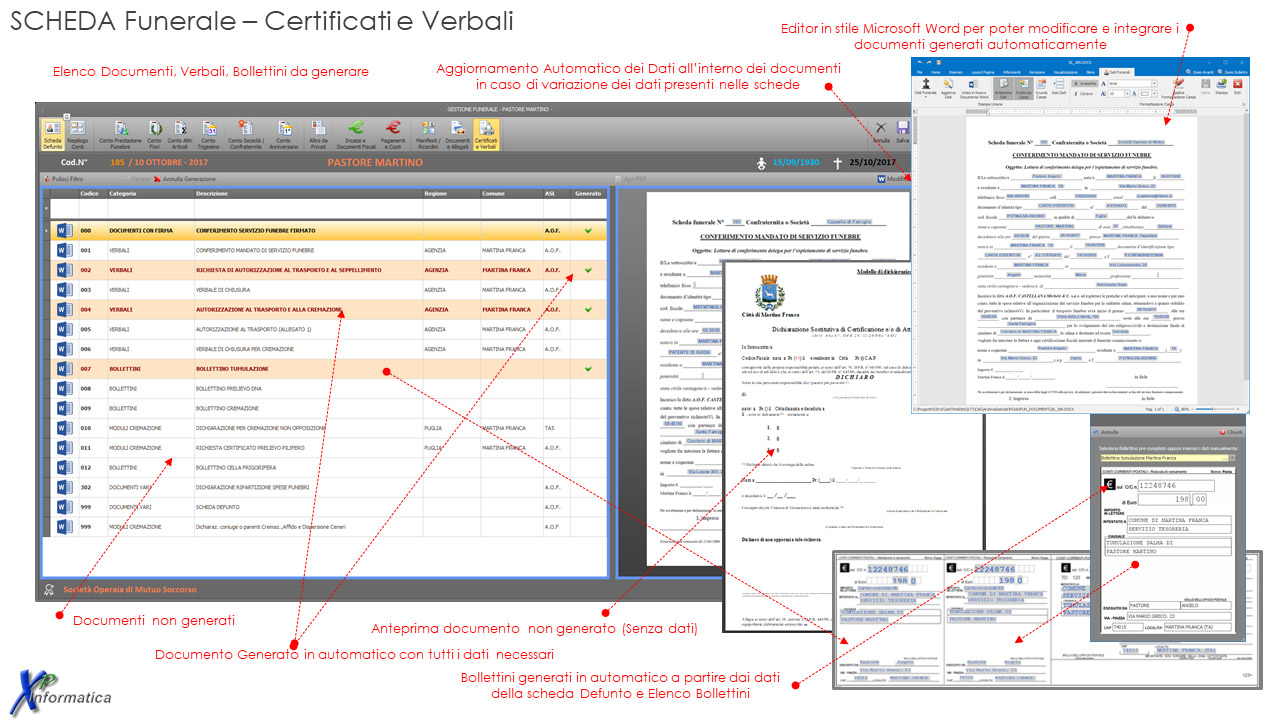The width and height of the screenshot is (1280, 720).
Task: Click the red Exit icon in editor
Action: point(1237,88)
